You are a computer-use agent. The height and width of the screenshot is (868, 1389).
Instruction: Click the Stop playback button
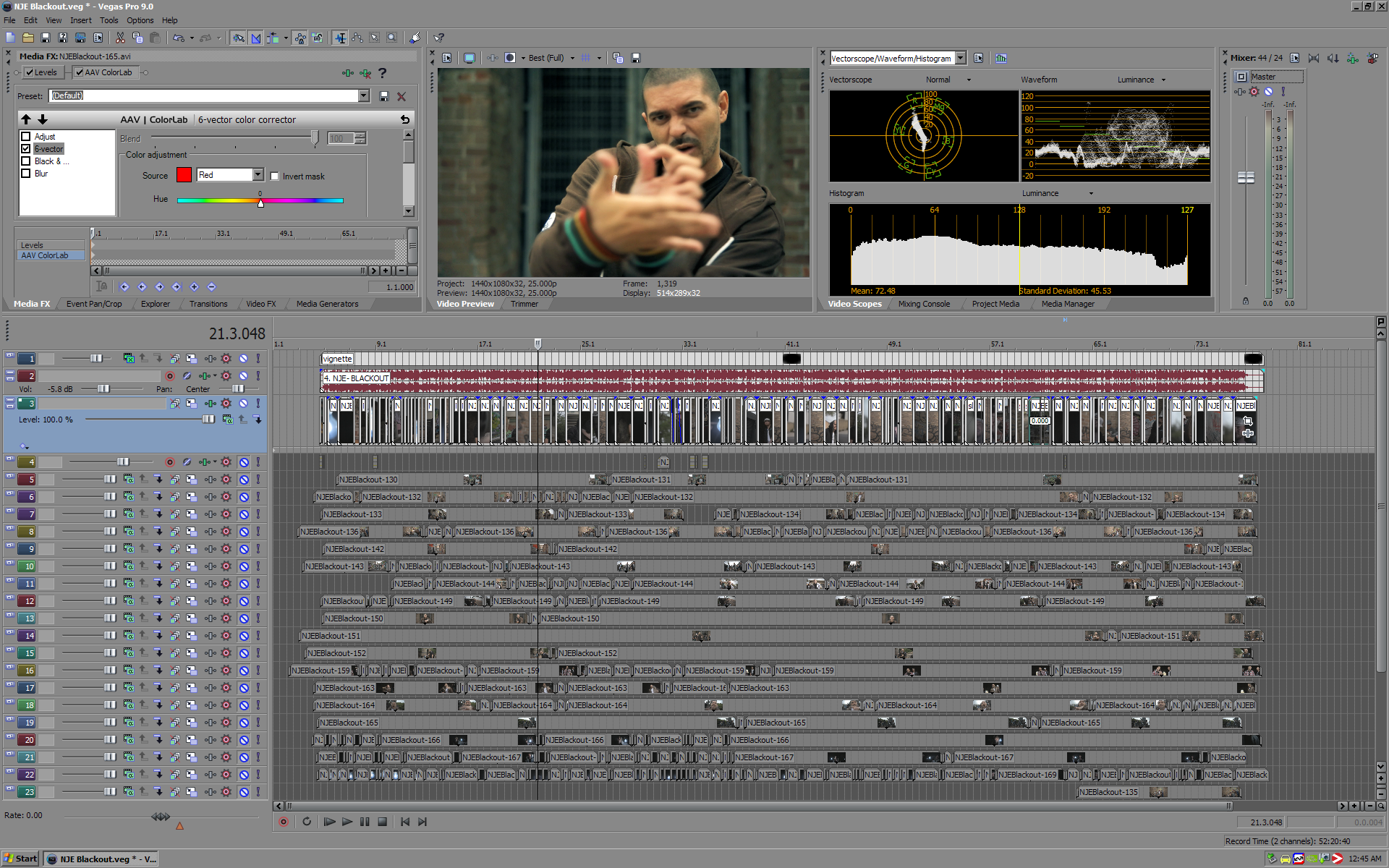click(383, 822)
